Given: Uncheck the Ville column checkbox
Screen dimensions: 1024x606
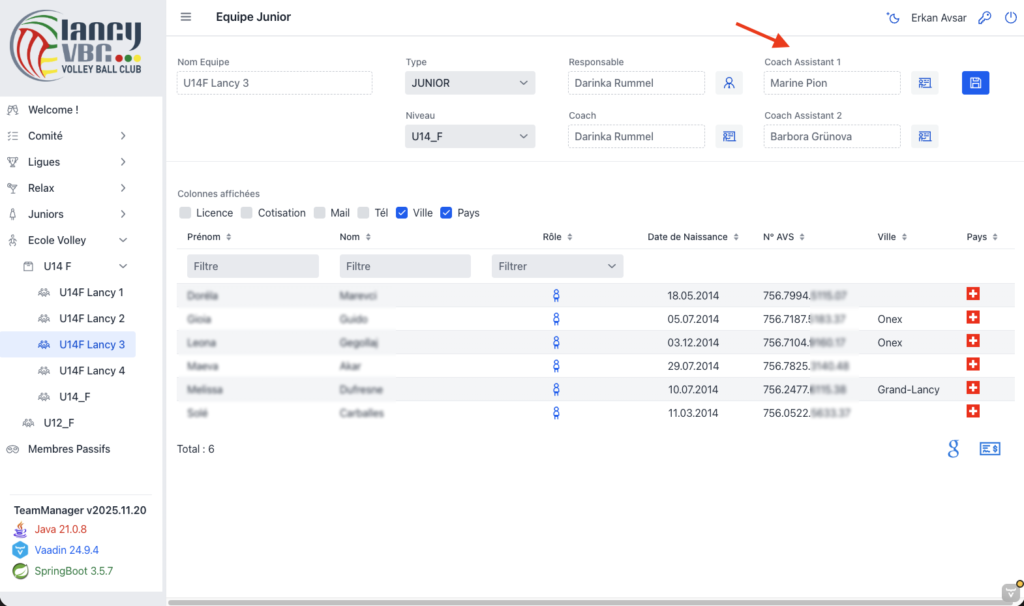Looking at the screenshot, I should tap(402, 213).
